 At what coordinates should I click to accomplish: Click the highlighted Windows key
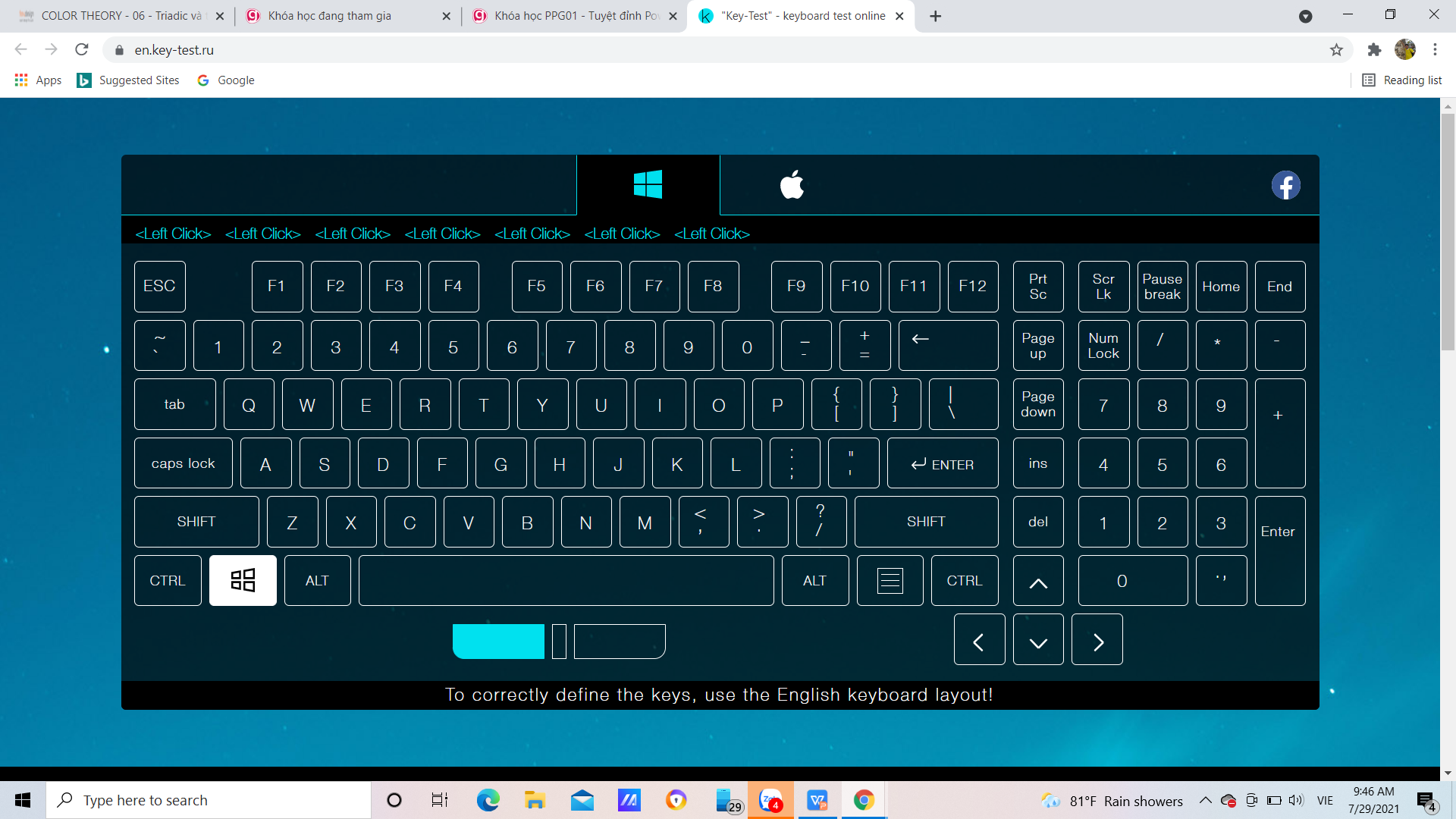tap(243, 580)
